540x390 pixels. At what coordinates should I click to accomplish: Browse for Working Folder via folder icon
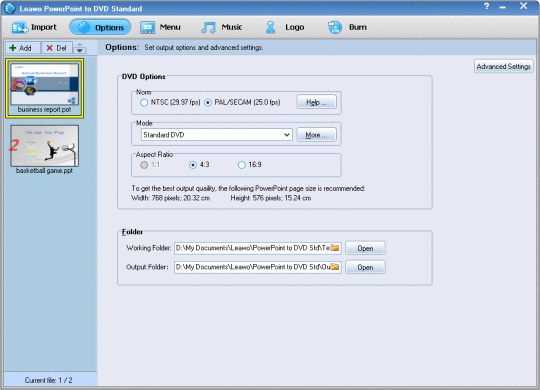click(335, 248)
